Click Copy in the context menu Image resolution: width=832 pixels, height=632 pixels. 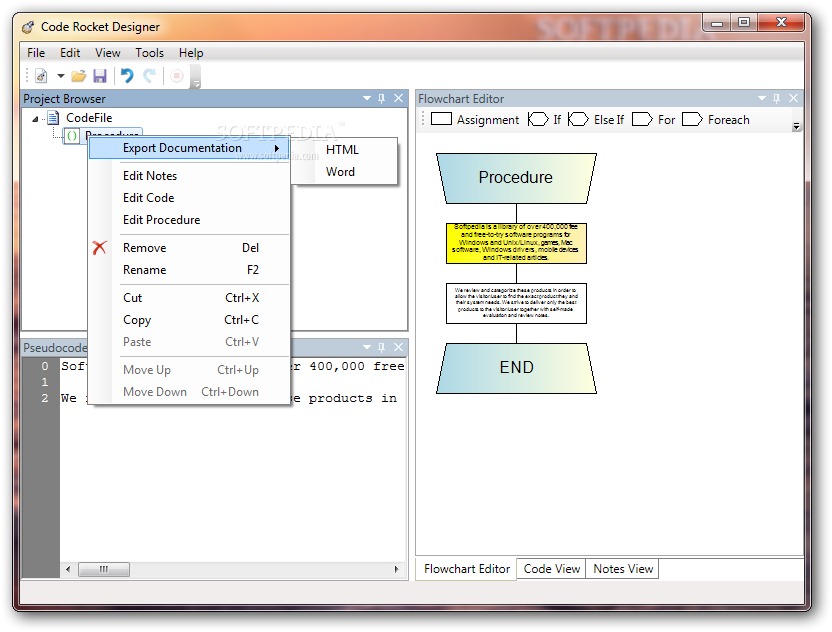click(189, 320)
